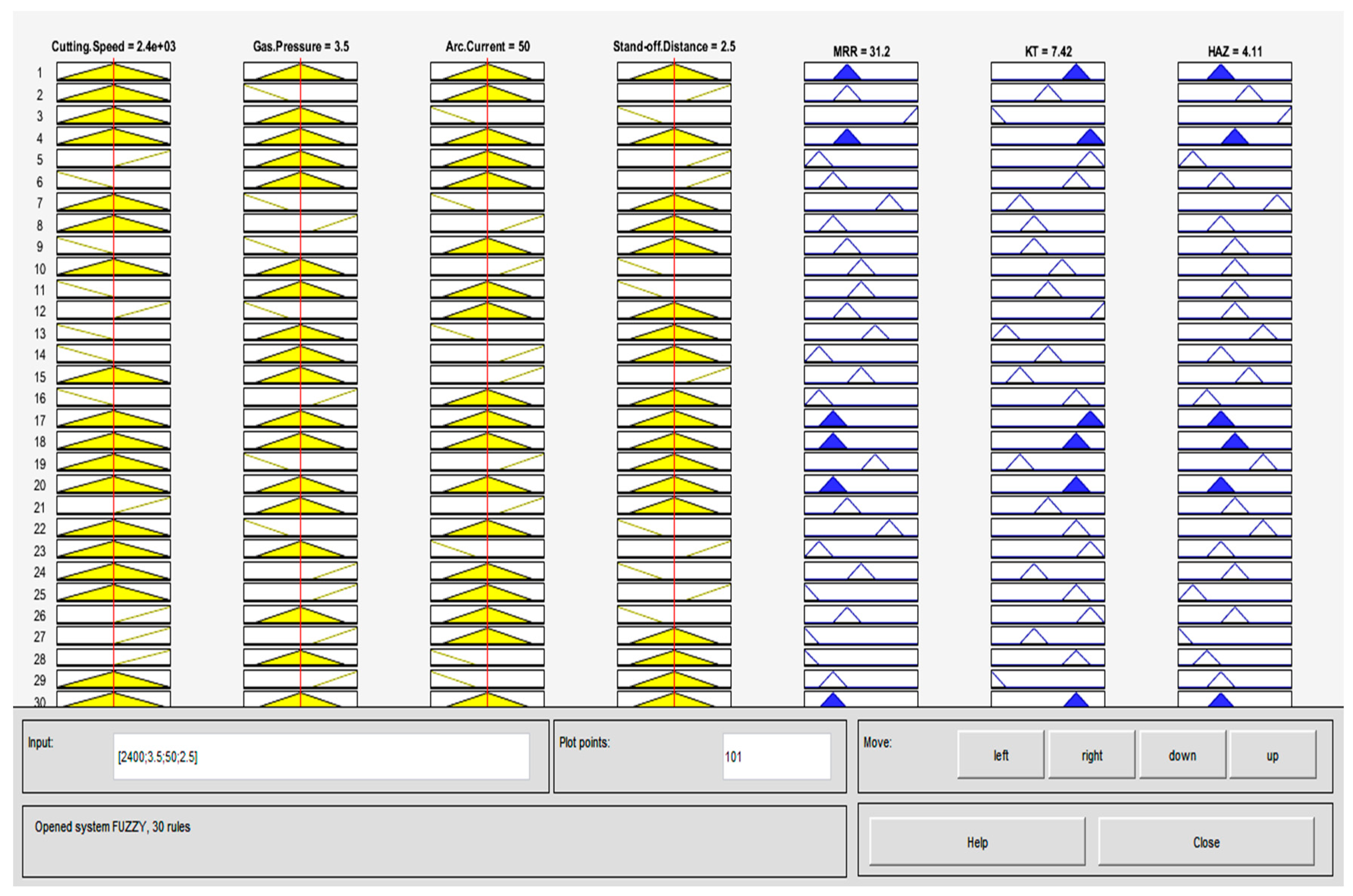The width and height of the screenshot is (1353, 896).
Task: Select rule number 25 label
Action: click(40, 594)
